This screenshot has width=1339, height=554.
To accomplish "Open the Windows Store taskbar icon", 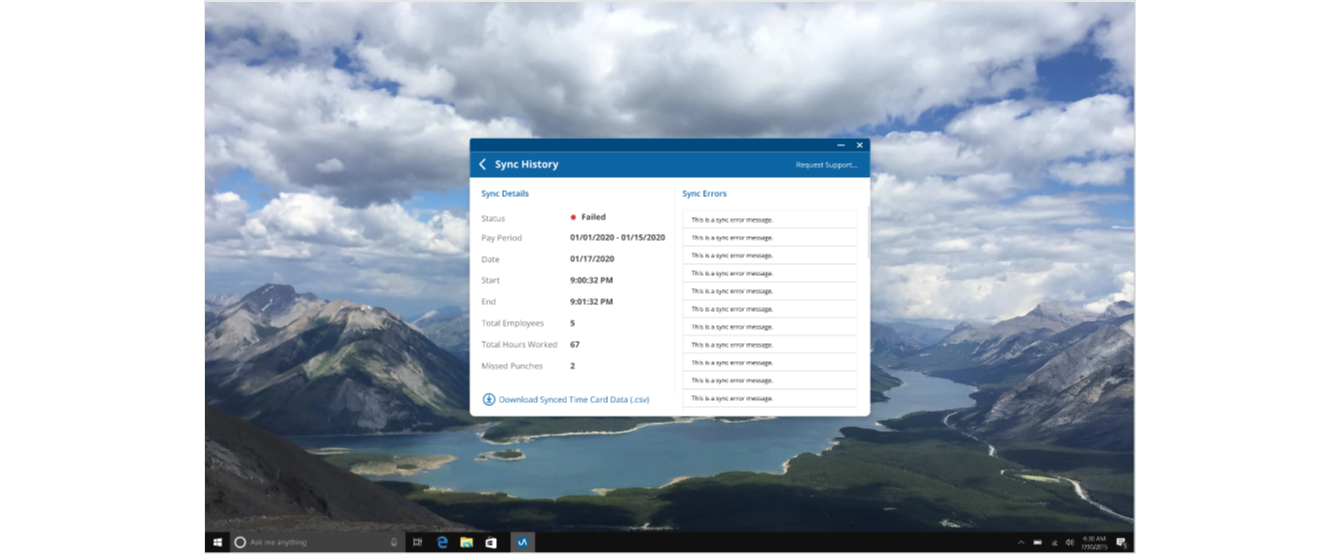I will tap(491, 542).
